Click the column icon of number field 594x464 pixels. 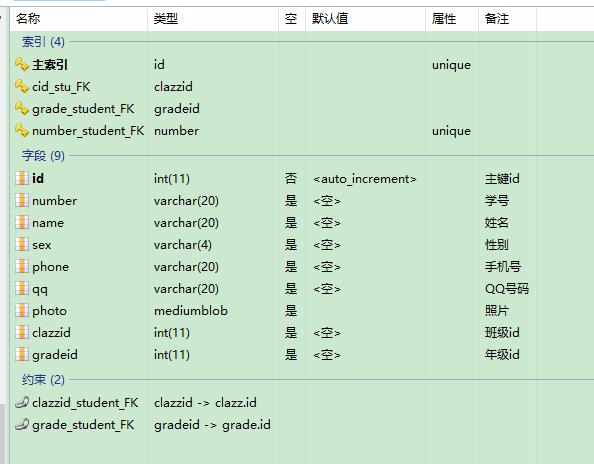[22, 200]
